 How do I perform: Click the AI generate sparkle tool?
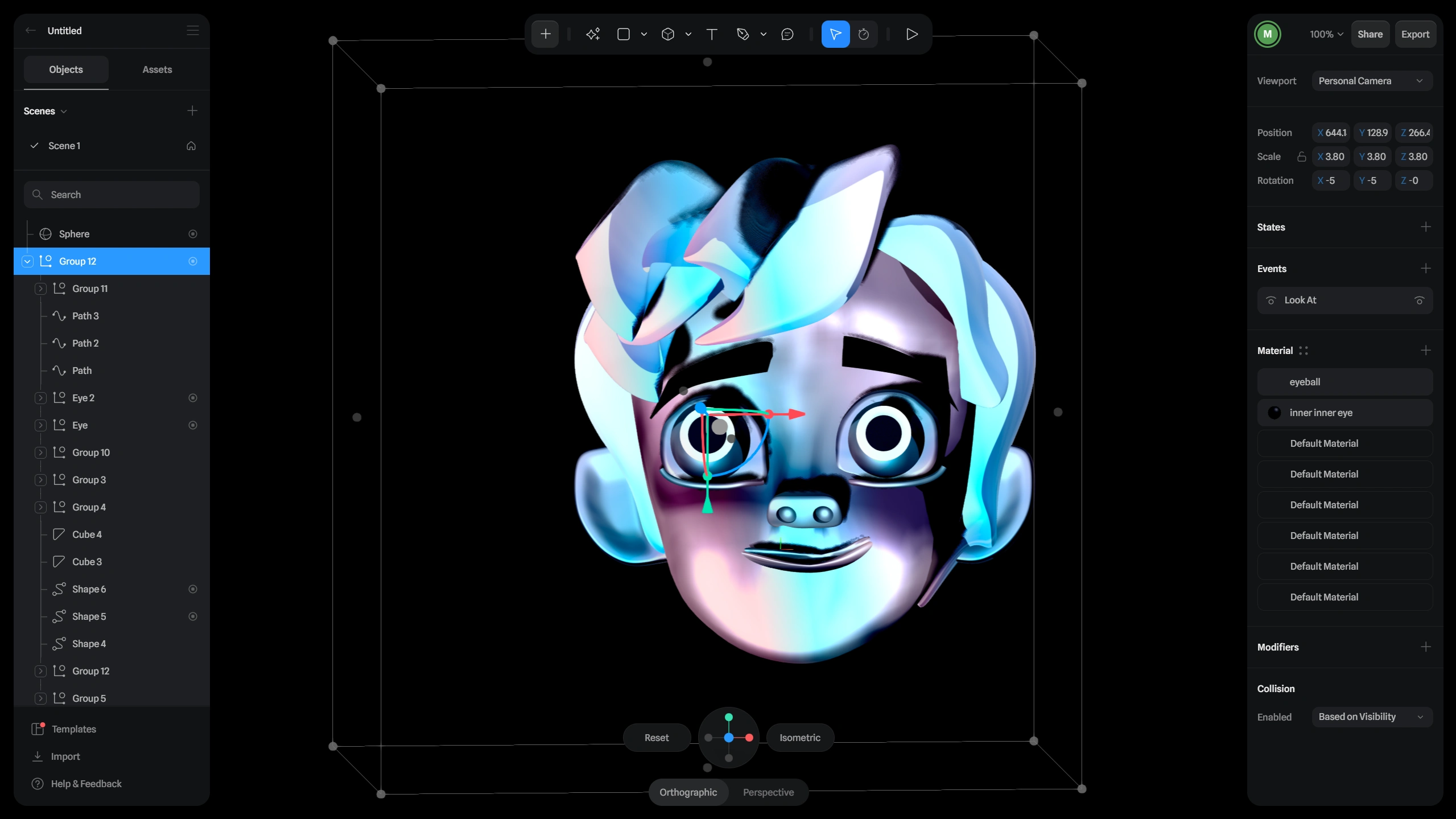pyautogui.click(x=592, y=34)
